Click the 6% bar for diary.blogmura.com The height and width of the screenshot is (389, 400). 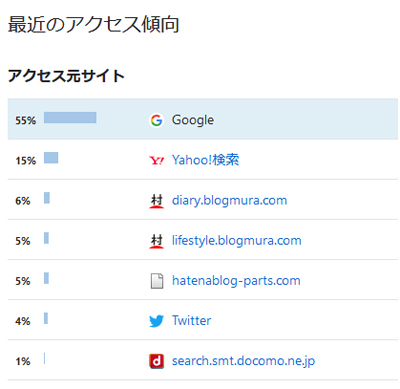pos(47,198)
